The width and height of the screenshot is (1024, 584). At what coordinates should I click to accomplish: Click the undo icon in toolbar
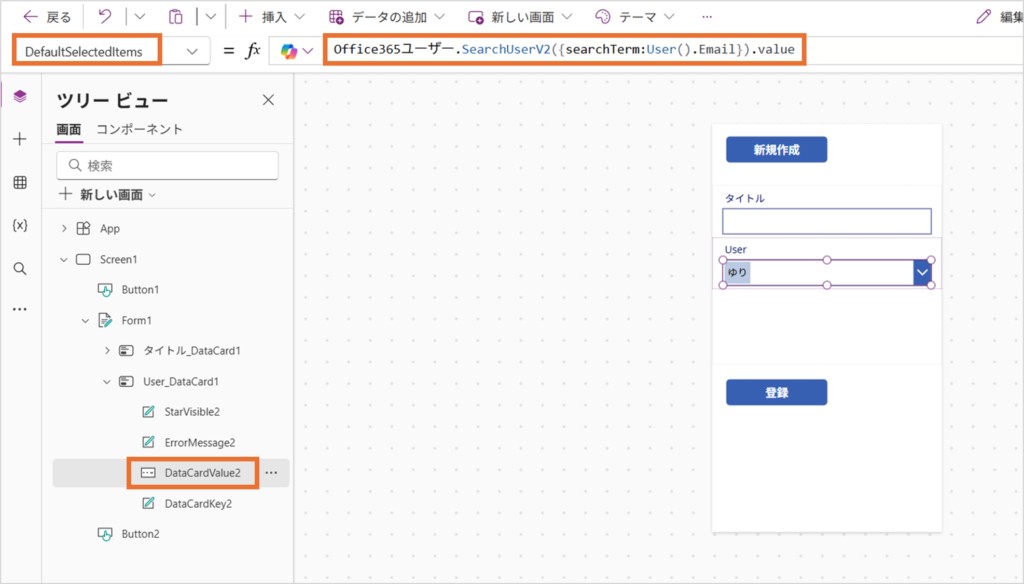[105, 17]
